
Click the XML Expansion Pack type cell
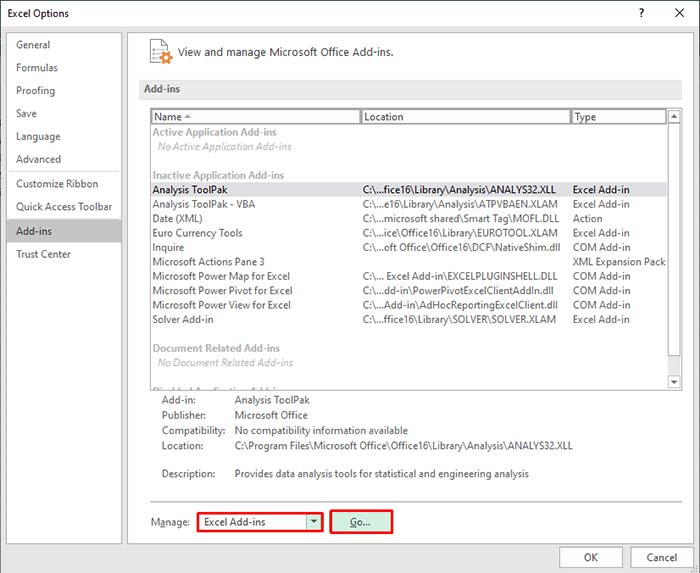619,262
